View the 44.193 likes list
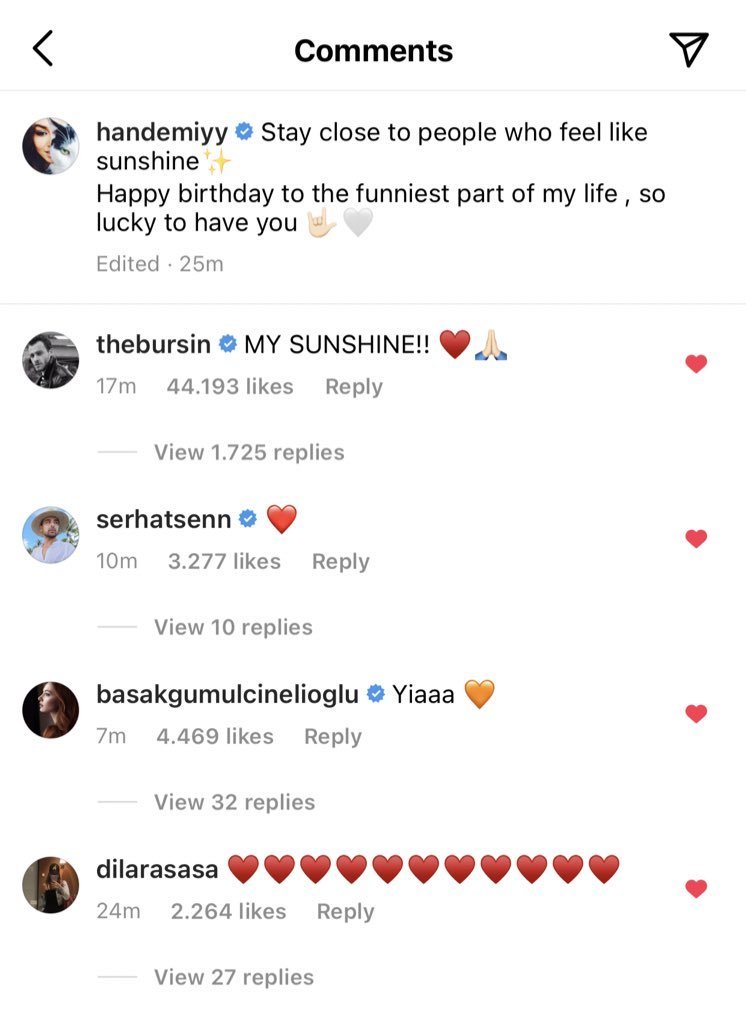746x1024 pixels. tap(230, 387)
